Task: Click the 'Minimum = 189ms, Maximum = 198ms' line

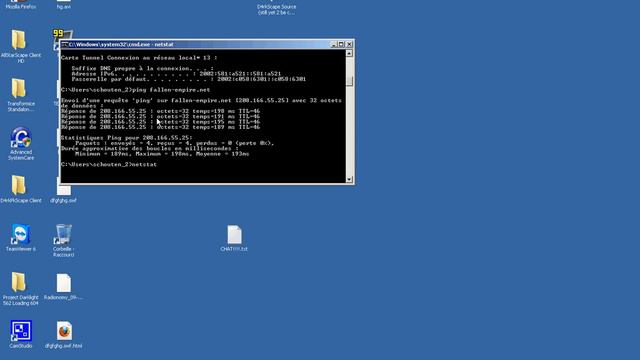Action: pos(162,154)
